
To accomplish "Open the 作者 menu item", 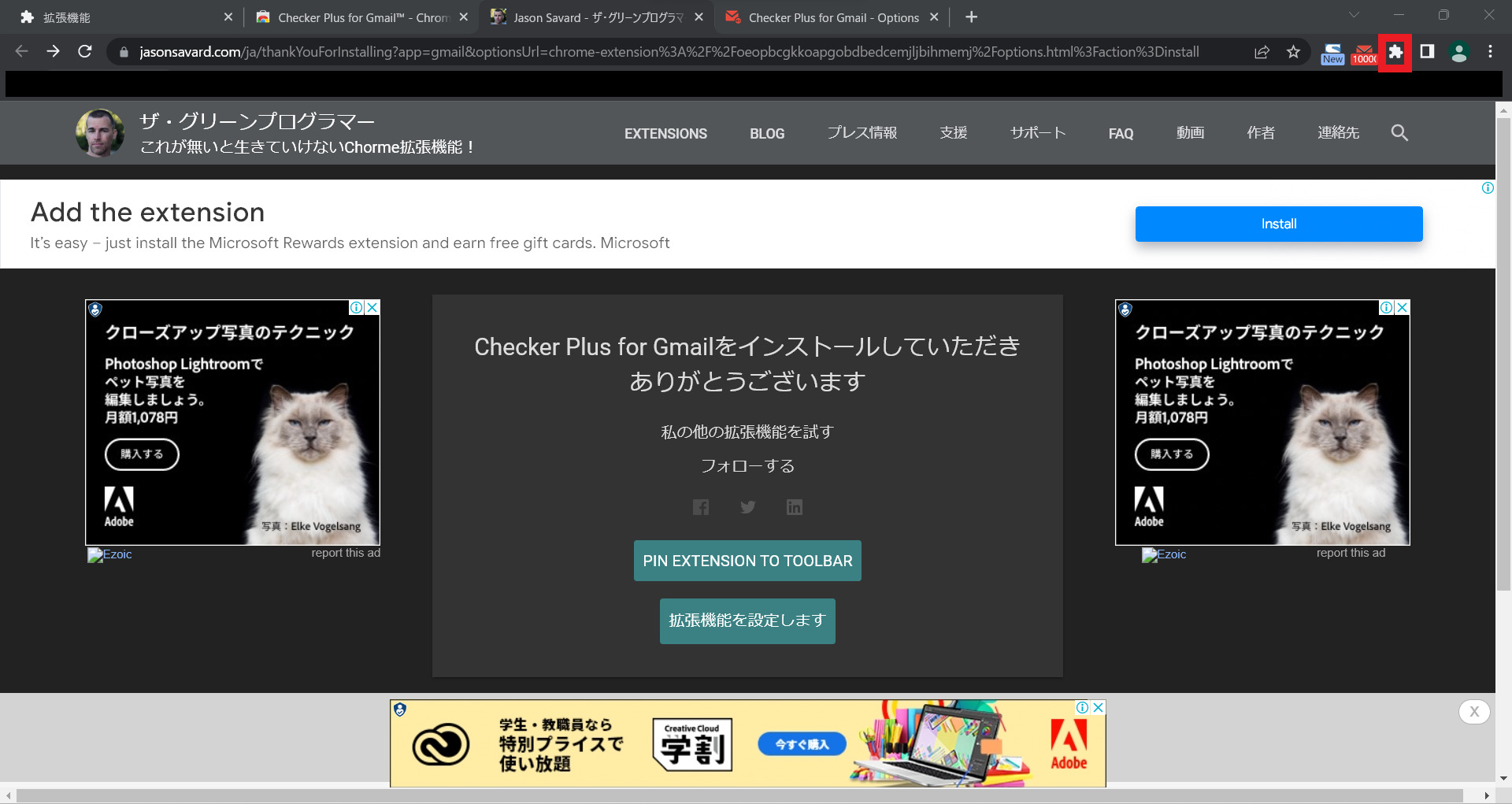I will (x=1261, y=133).
